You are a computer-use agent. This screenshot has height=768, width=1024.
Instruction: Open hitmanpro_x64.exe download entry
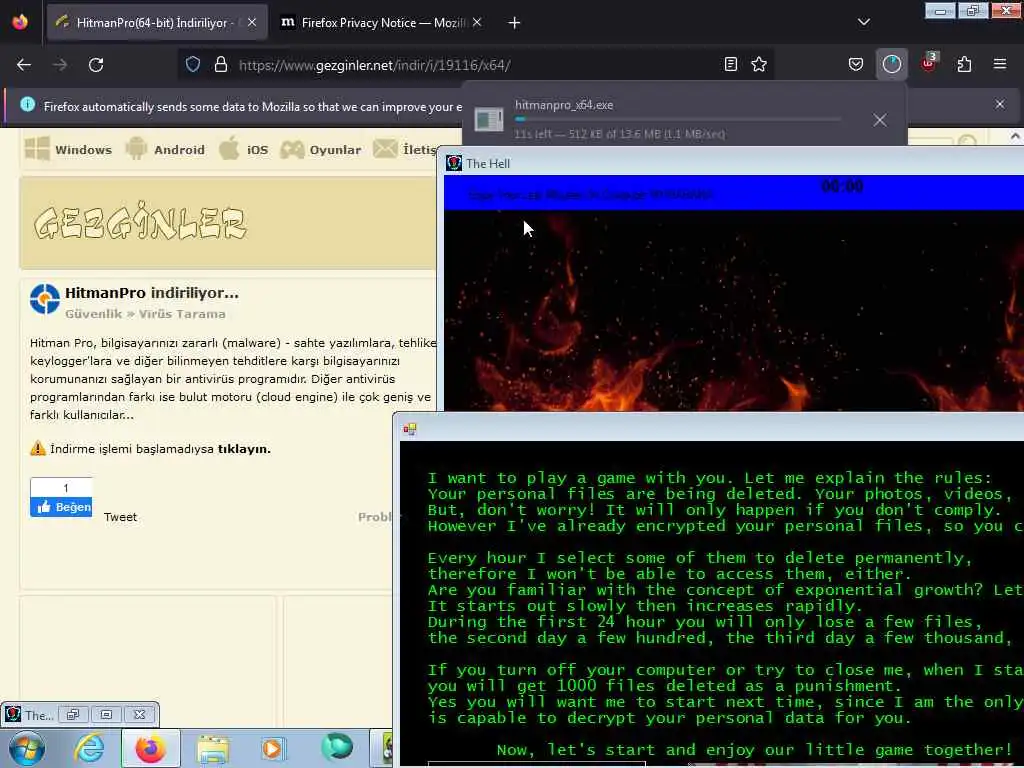[x=684, y=119]
